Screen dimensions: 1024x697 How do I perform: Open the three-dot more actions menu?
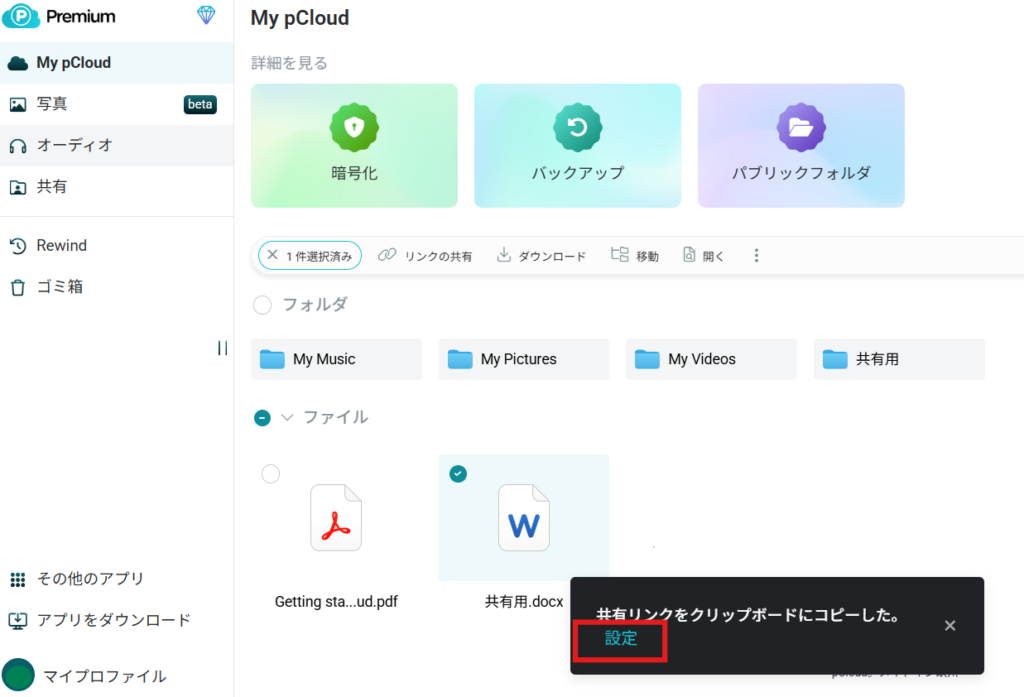point(756,256)
